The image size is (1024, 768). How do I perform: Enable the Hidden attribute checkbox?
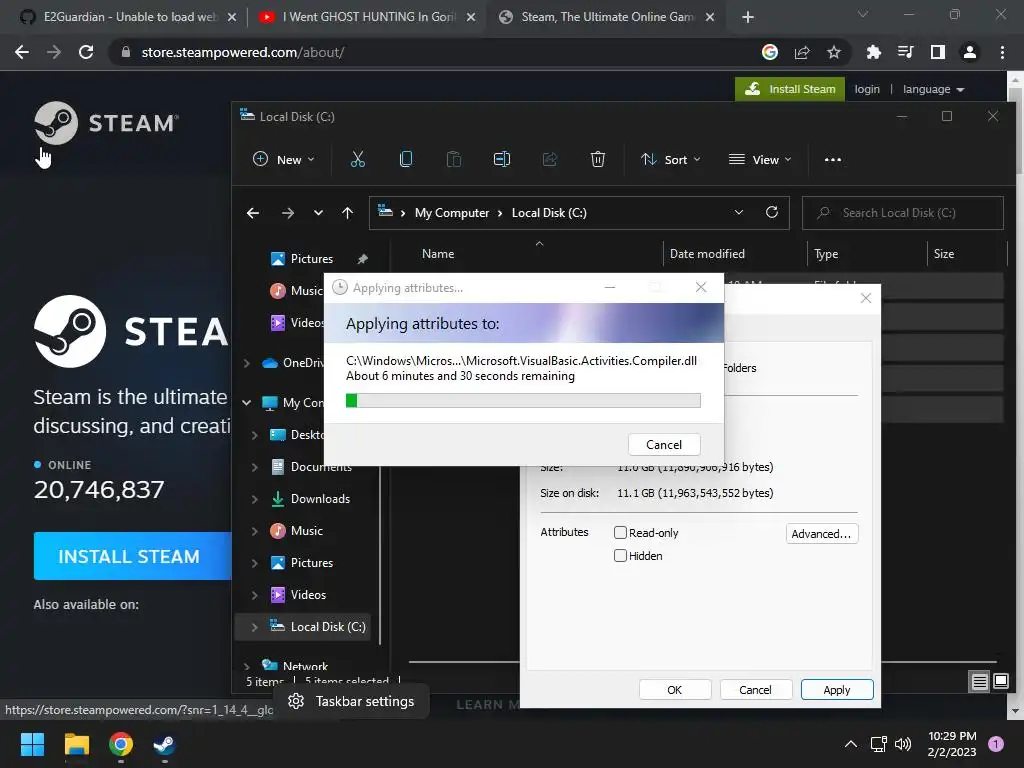[620, 556]
